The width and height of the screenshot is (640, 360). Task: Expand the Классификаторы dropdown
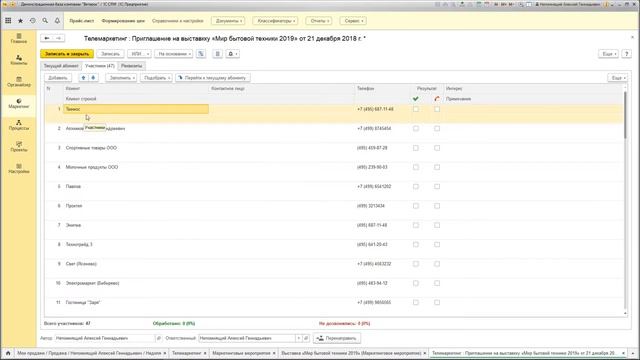(275, 20)
